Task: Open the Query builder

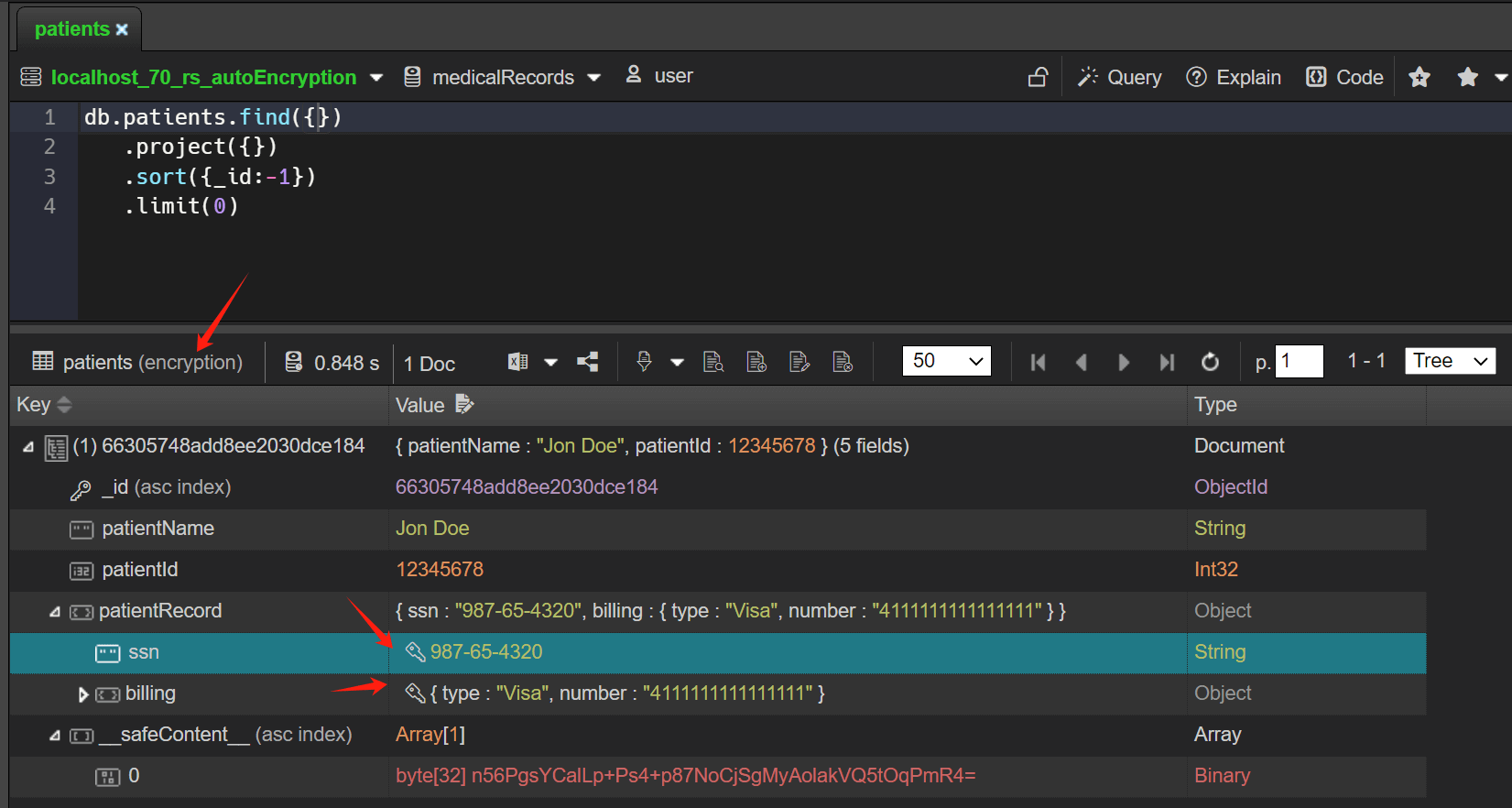Action: click(1119, 78)
